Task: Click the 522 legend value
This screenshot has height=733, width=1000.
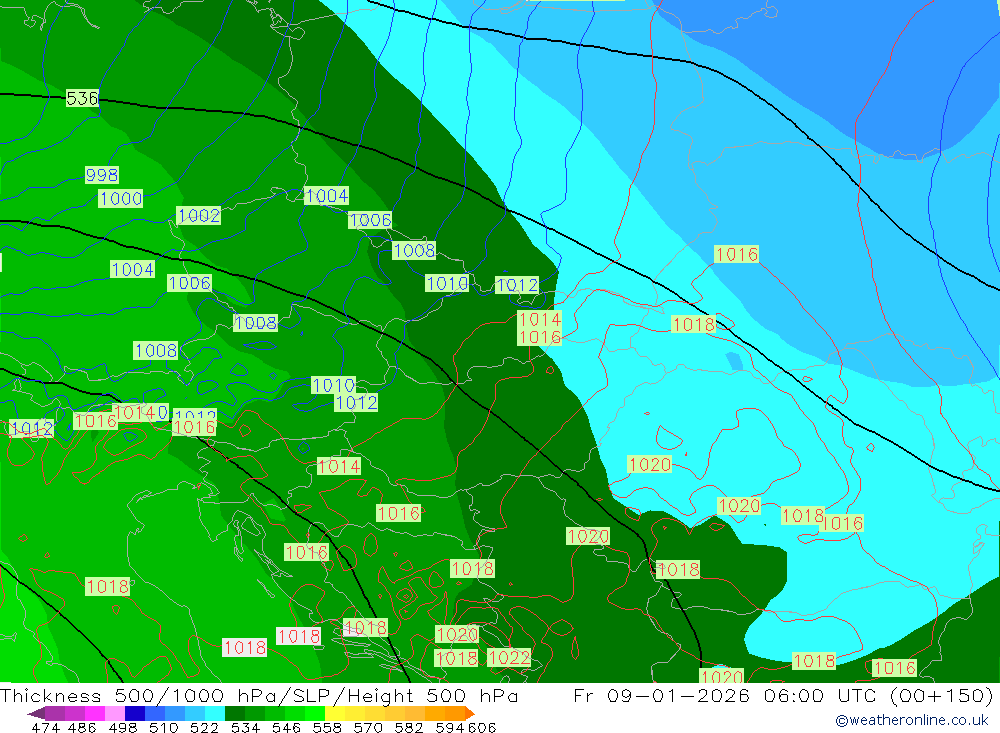Action: pyautogui.click(x=204, y=728)
